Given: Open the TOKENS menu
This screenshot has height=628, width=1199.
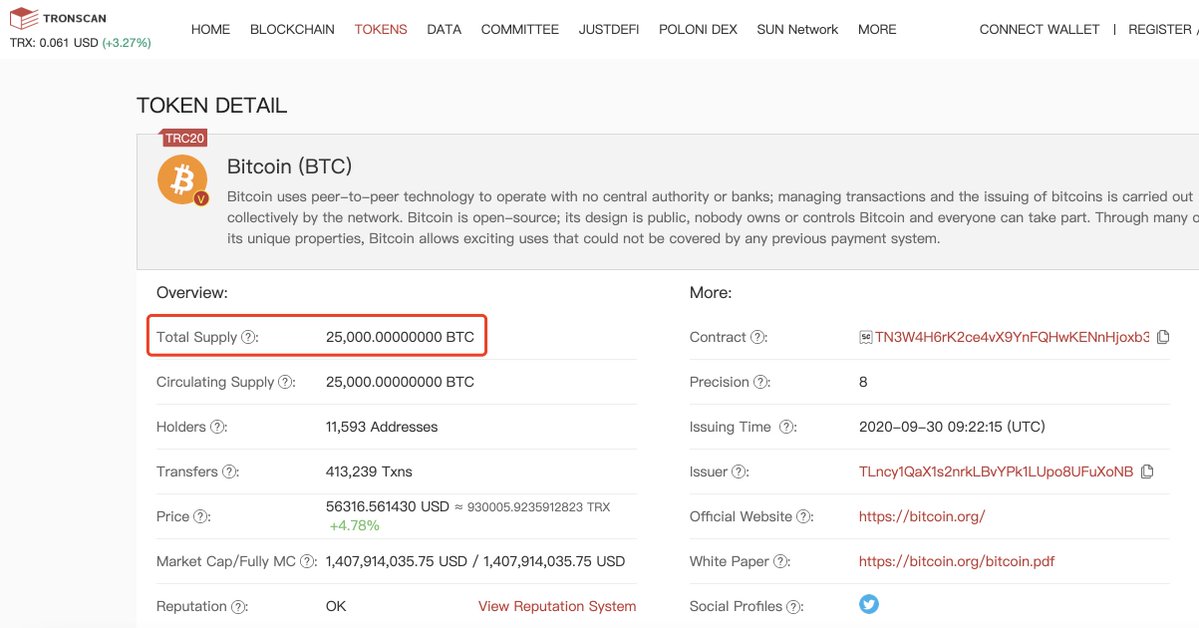Looking at the screenshot, I should point(381,29).
